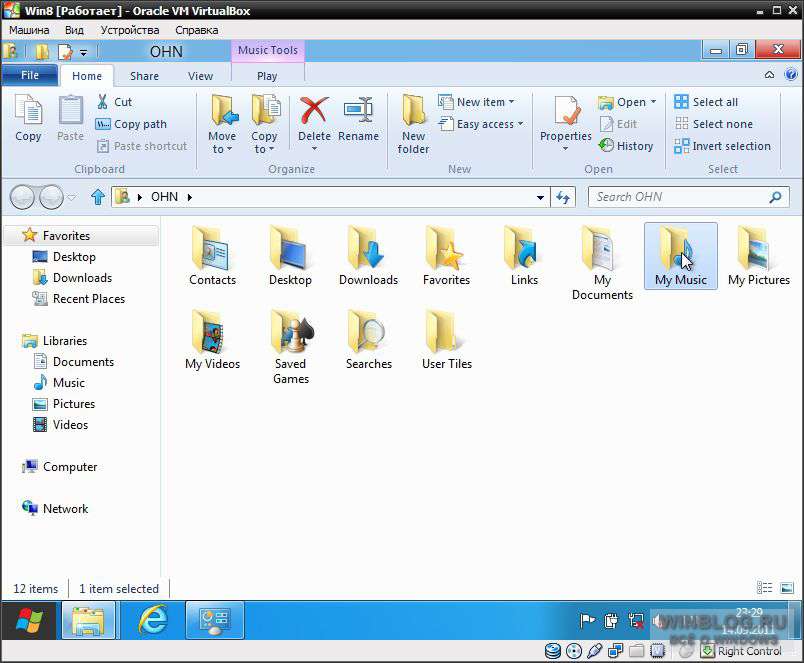
Task: Click Copy path in Clipboard group
Action: 131,124
